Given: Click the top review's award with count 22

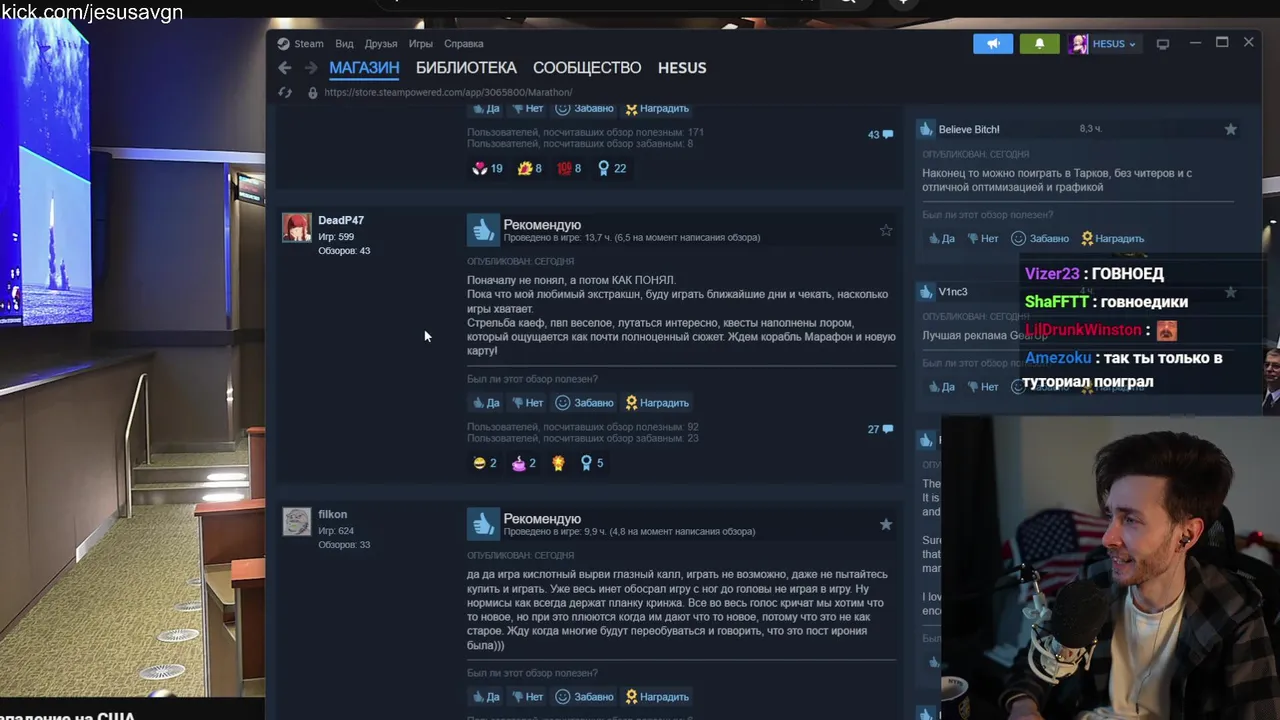Looking at the screenshot, I should [611, 168].
